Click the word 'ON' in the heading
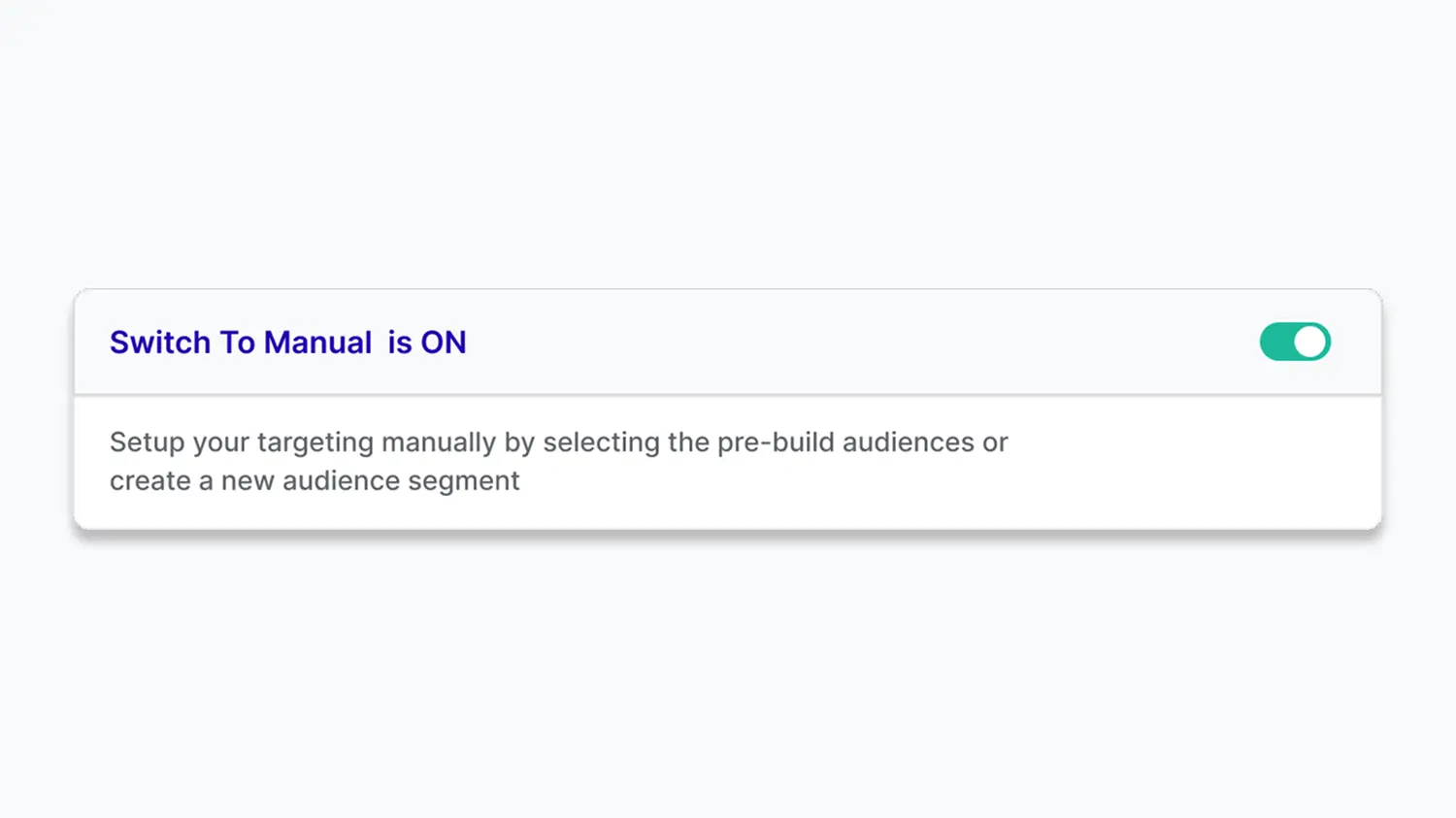This screenshot has height=818, width=1456. click(x=444, y=343)
